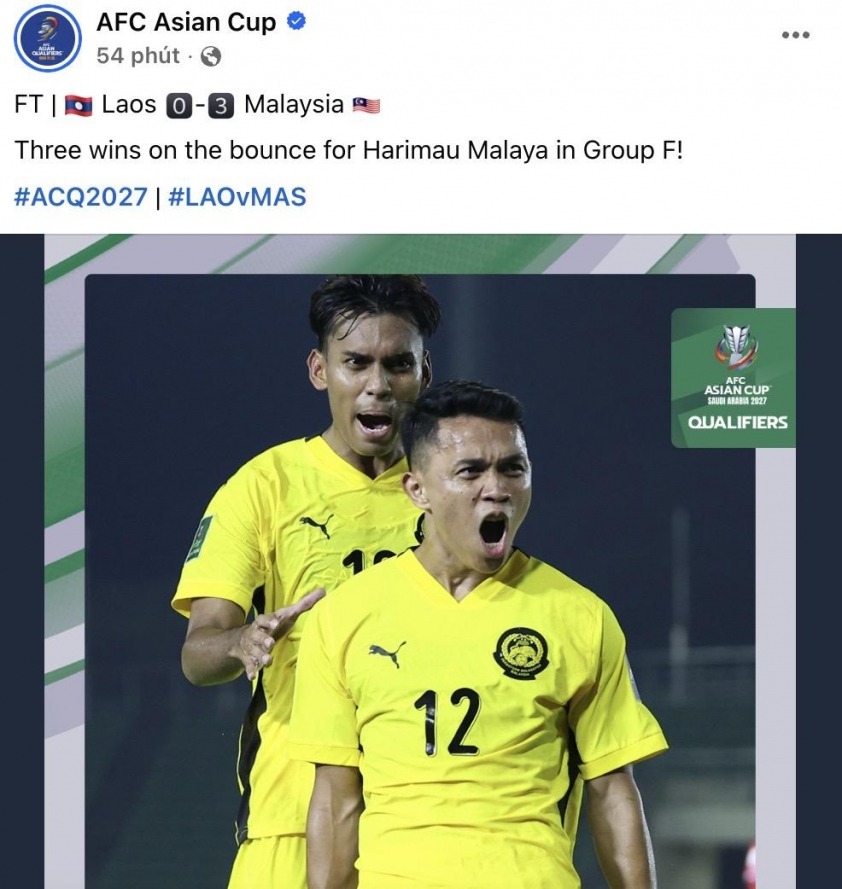Open the match photo of Malaysian players

point(421,561)
